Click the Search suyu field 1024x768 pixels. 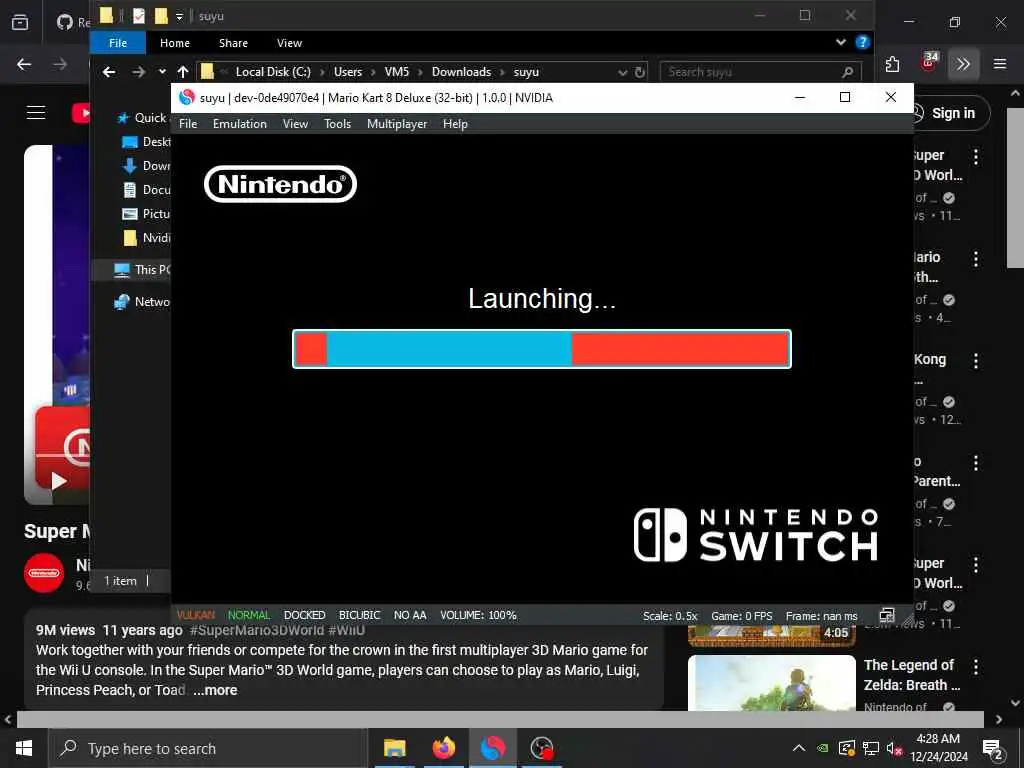(761, 72)
